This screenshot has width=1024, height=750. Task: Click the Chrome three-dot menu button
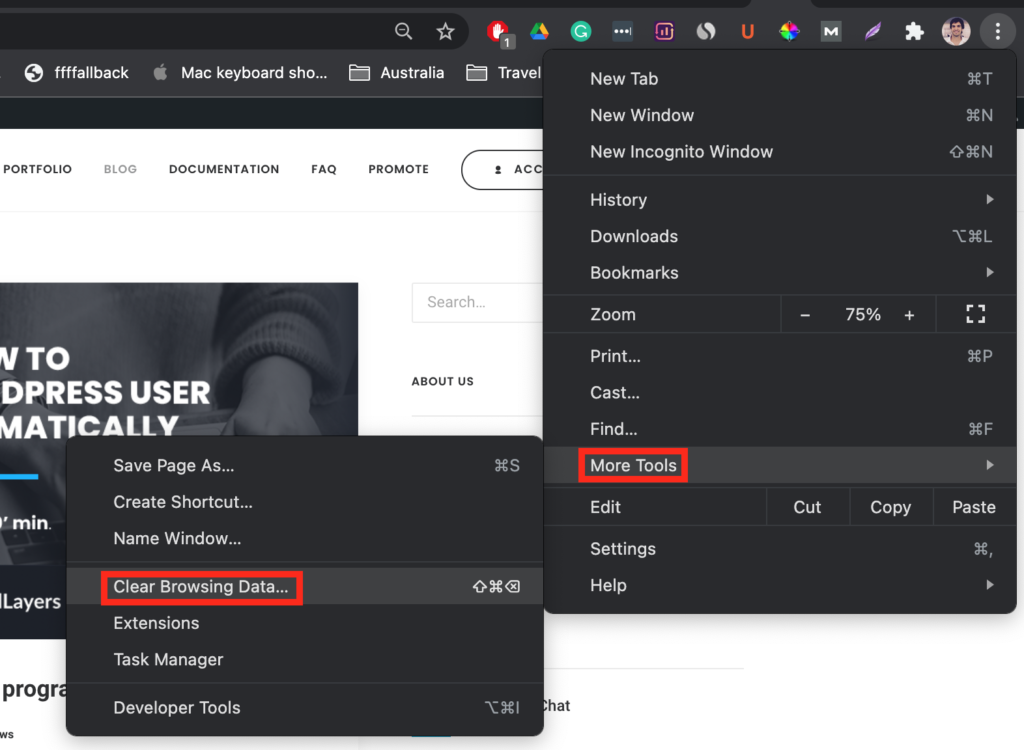tap(998, 31)
